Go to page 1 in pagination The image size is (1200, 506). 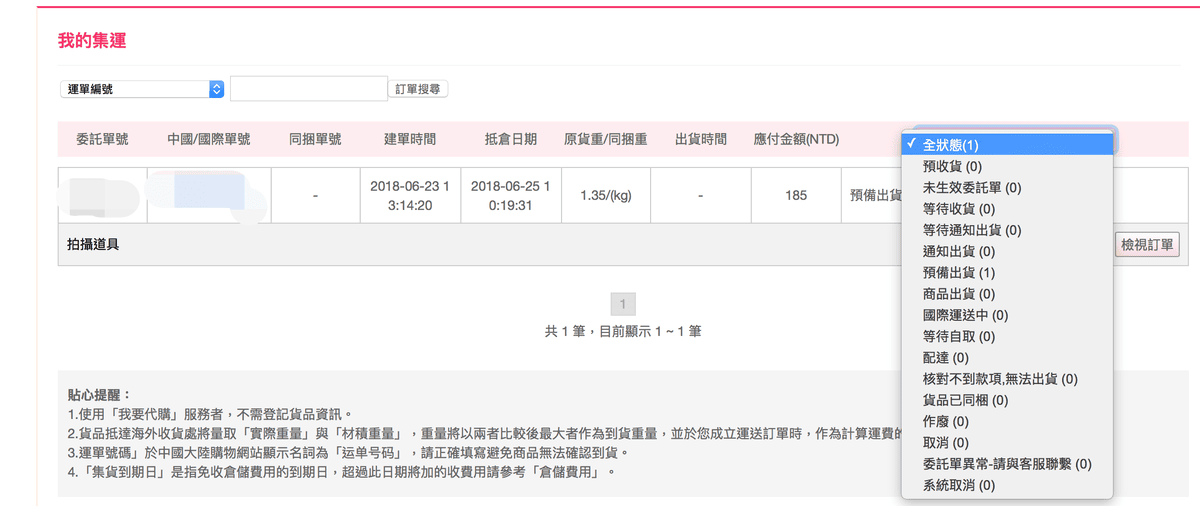tap(622, 304)
